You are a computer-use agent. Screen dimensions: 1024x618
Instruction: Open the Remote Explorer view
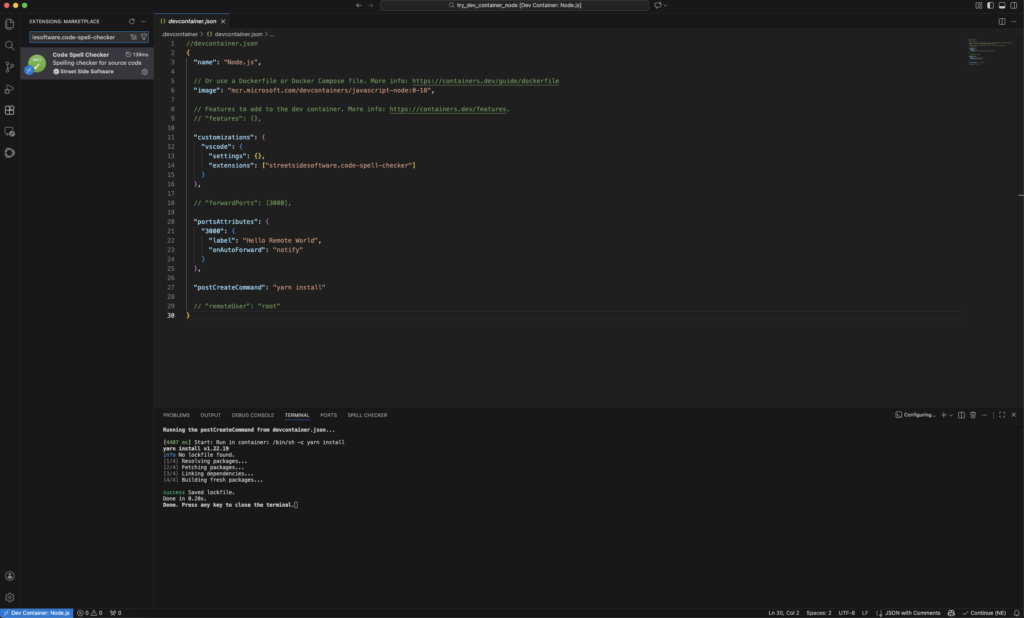pyautogui.click(x=10, y=131)
